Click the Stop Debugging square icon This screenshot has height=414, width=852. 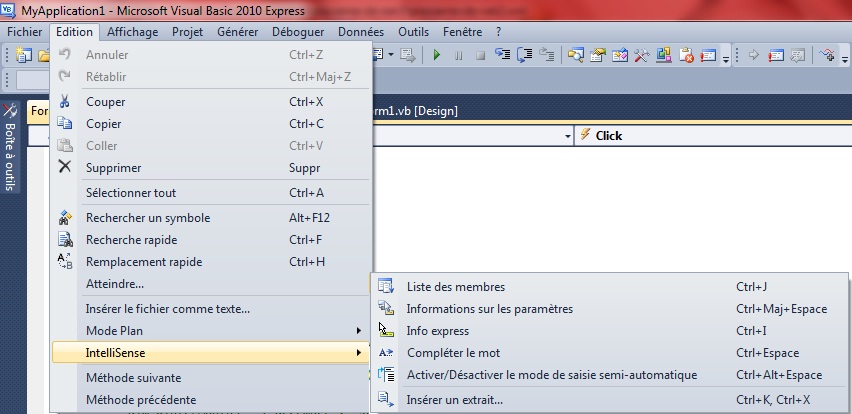click(480, 55)
